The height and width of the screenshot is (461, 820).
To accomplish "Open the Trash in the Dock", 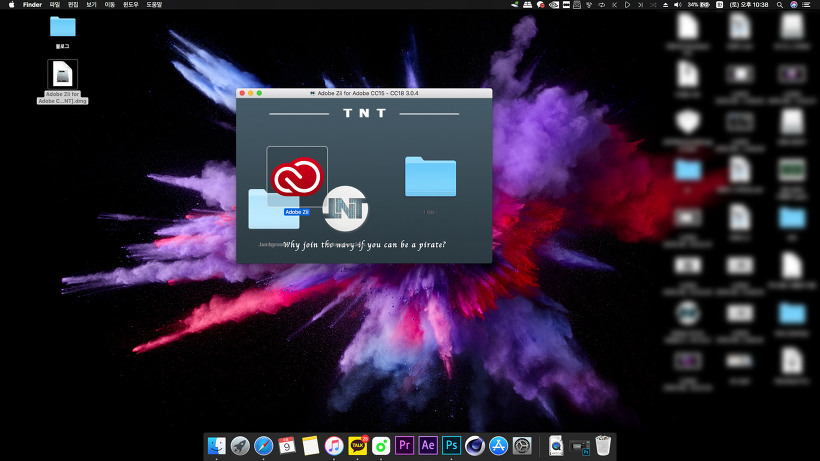I will pos(603,446).
